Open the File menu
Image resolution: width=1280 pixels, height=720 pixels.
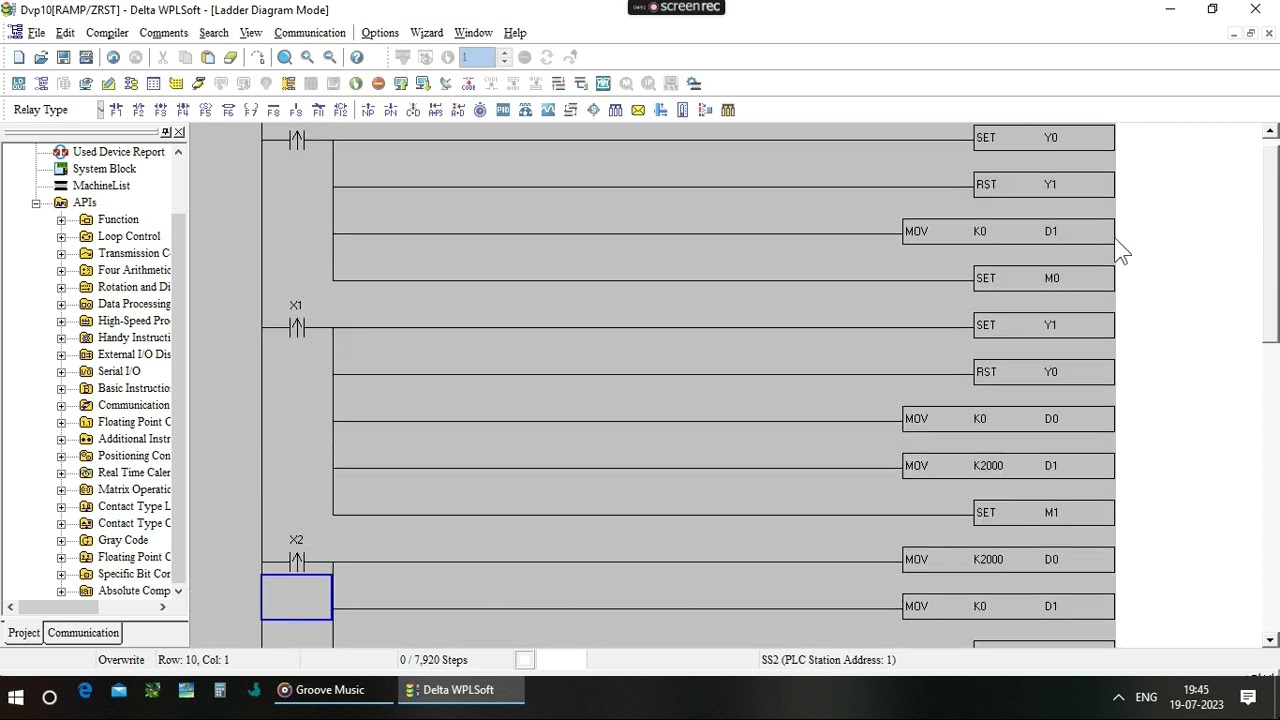pos(36,33)
